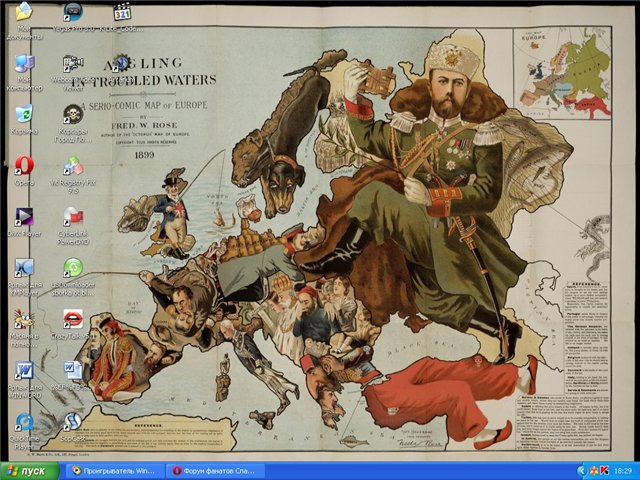640x480 pixels.
Task: Launch the Masyanya cartoon character shortcut
Action: (x=24, y=320)
